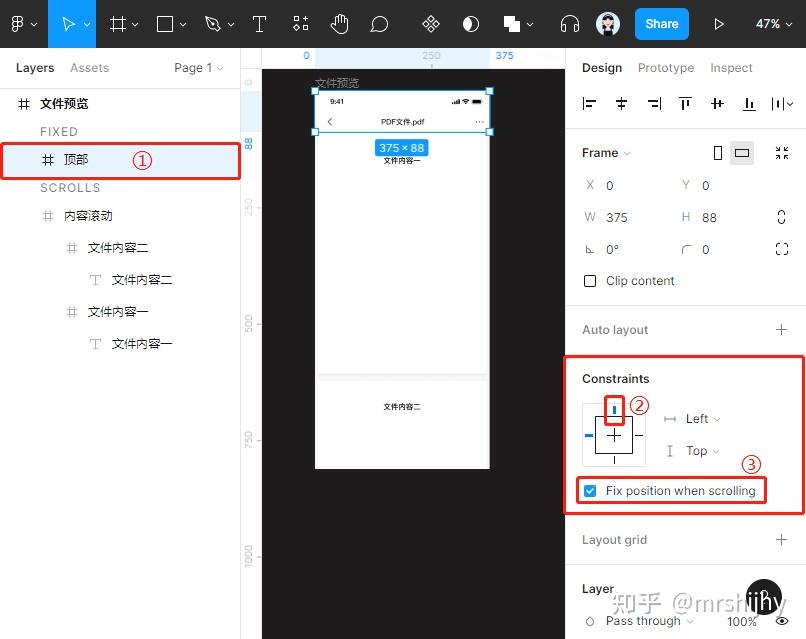Click the Share button
Screen dimensions: 806x639
[x=661, y=23]
